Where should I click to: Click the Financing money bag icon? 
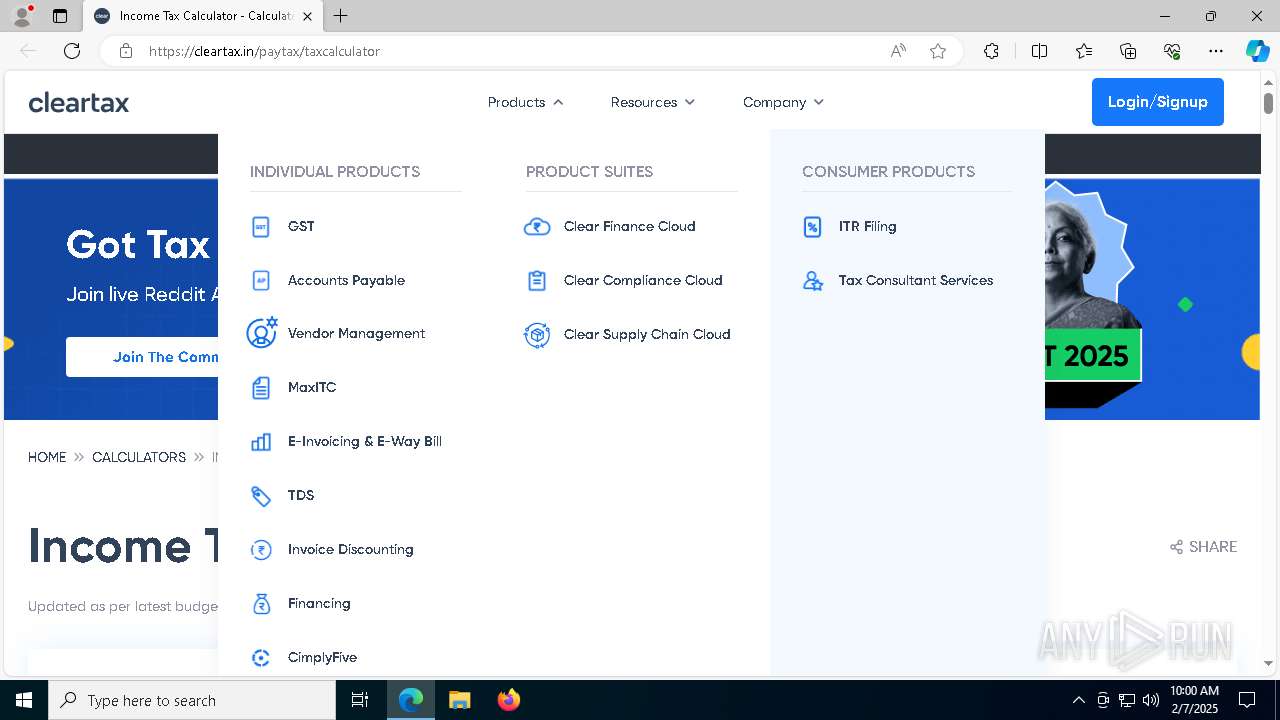coord(261,604)
